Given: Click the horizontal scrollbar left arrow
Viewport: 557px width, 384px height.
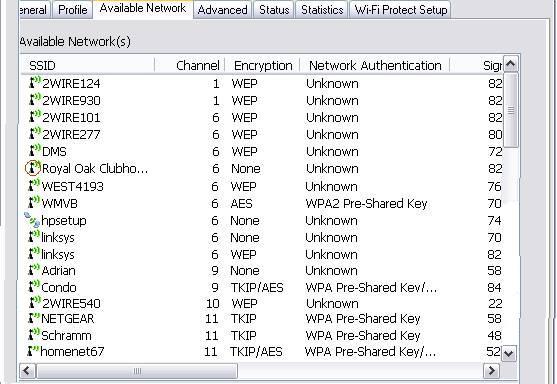Looking at the screenshot, I should [x=27, y=371].
